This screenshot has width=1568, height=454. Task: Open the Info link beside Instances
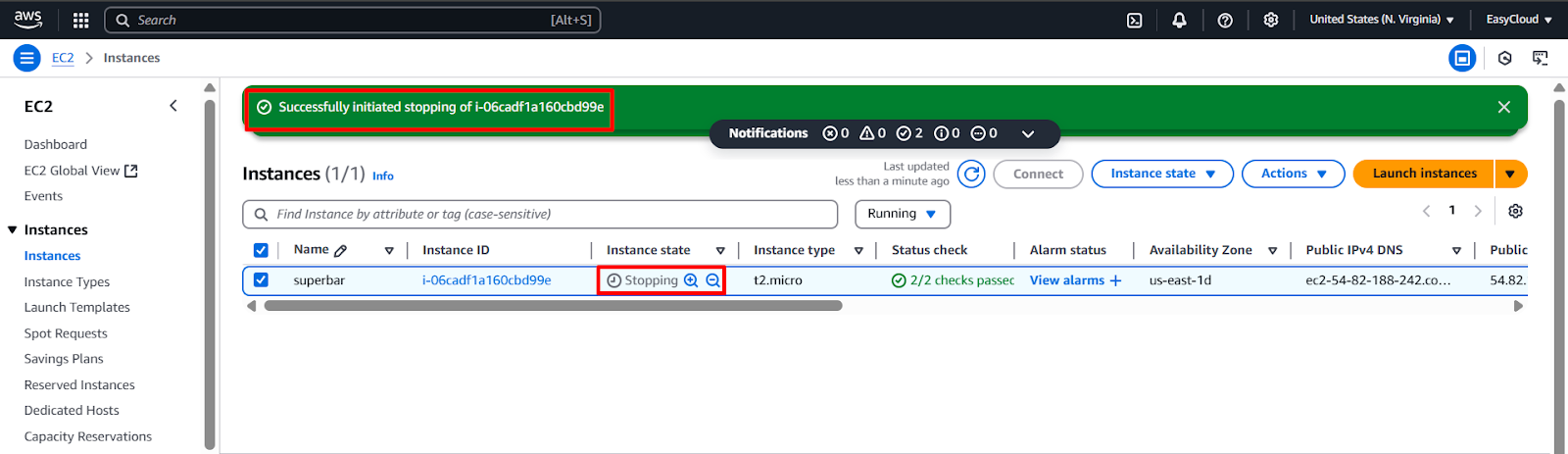tap(383, 176)
